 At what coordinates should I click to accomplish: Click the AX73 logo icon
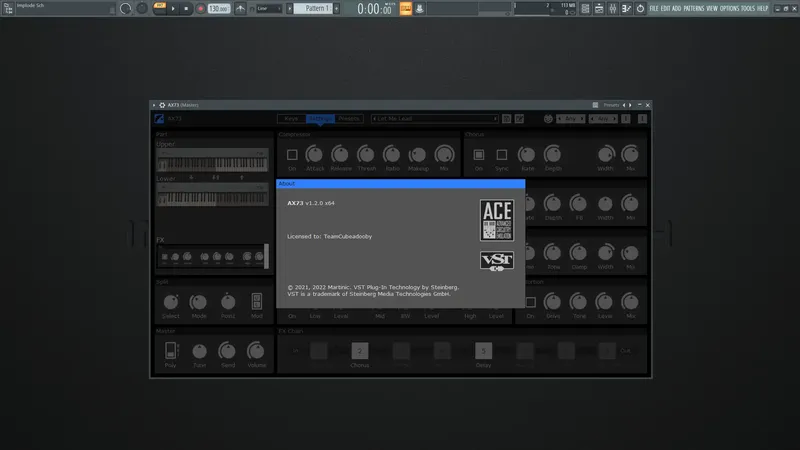159,119
